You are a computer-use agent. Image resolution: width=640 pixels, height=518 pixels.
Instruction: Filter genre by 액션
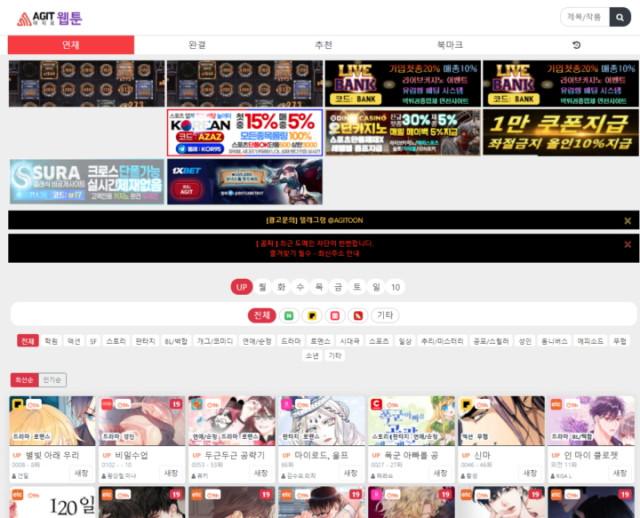(74, 341)
